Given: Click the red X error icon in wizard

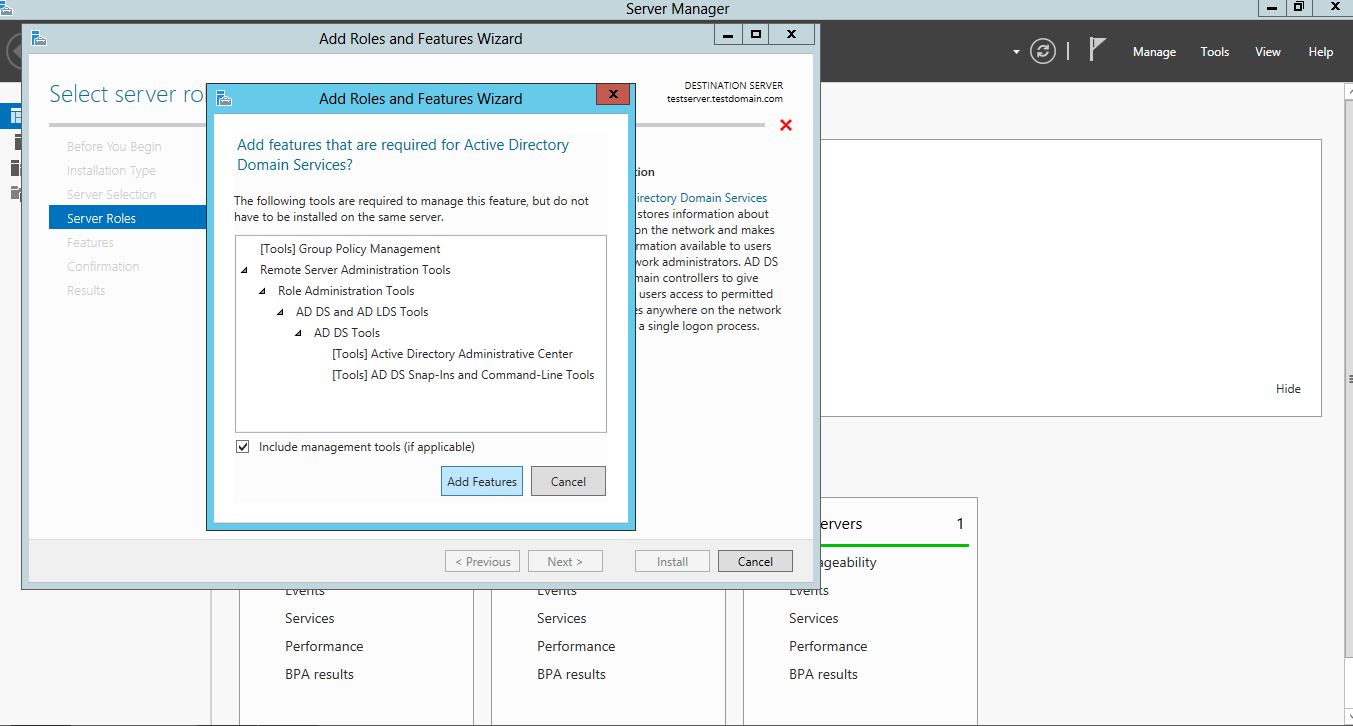Looking at the screenshot, I should point(785,125).
